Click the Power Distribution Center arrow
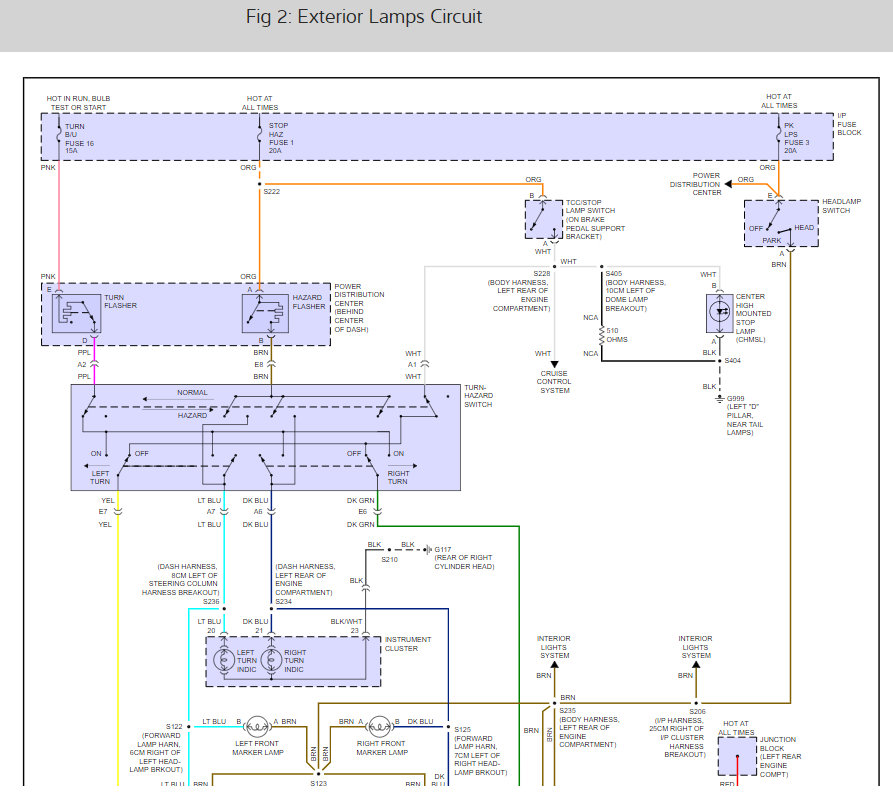Image resolution: width=893 pixels, height=802 pixels. coord(728,184)
